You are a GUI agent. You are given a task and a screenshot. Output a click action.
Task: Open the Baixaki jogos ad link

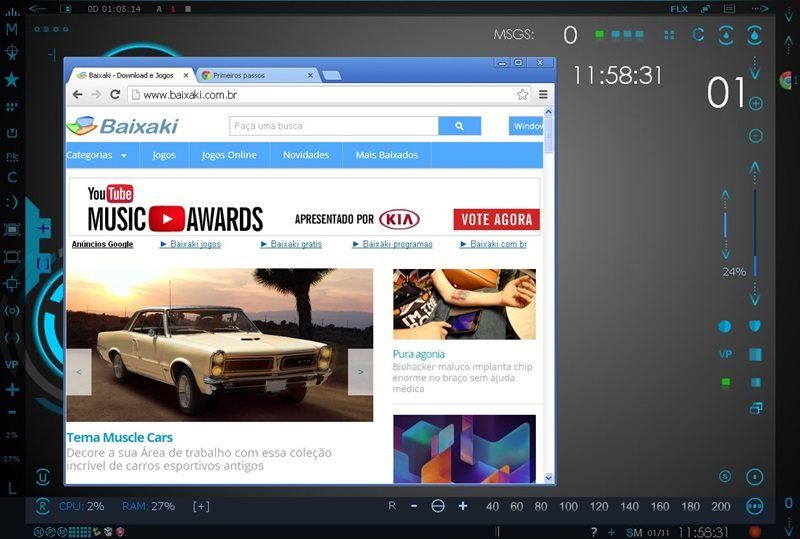pyautogui.click(x=190, y=244)
